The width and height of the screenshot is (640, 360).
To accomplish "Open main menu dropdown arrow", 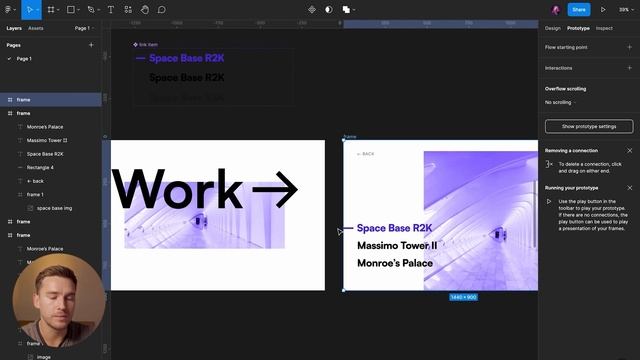I will point(15,10).
